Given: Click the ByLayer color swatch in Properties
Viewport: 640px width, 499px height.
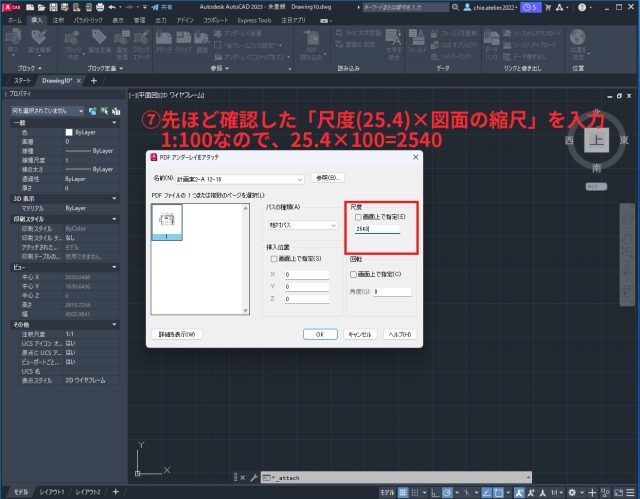Looking at the screenshot, I should tap(66, 131).
